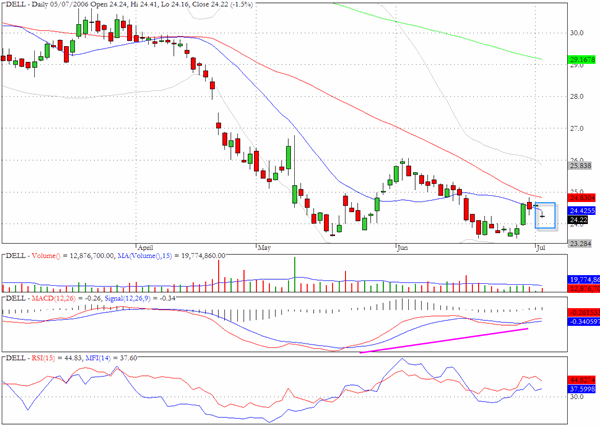The width and height of the screenshot is (600, 426).
Task: Click the red 24.8304 price tag
Action: tap(582, 197)
